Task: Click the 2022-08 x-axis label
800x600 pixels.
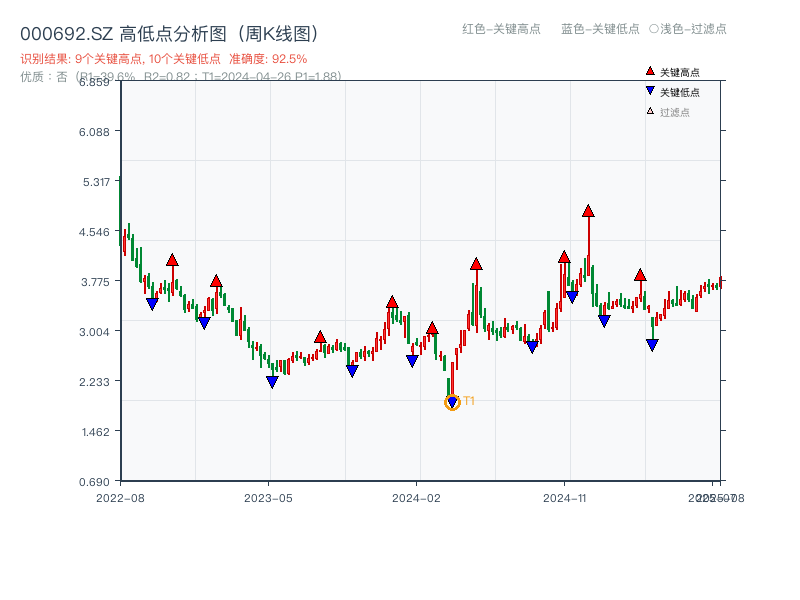Action: click(x=120, y=498)
